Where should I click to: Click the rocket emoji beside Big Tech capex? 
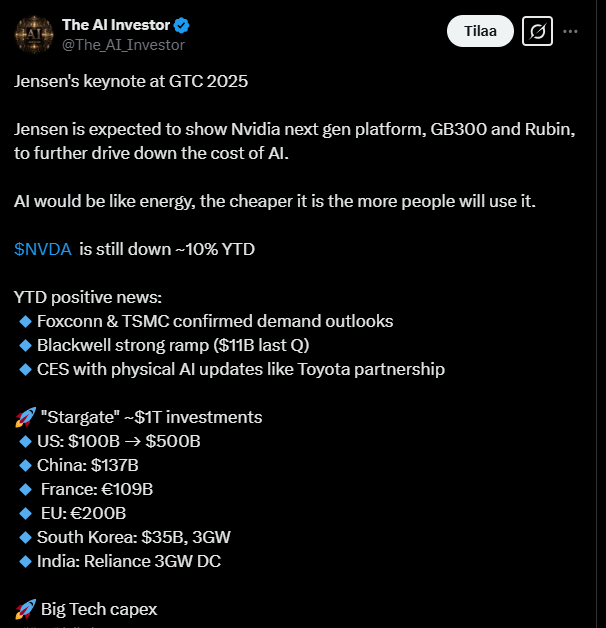pos(25,609)
